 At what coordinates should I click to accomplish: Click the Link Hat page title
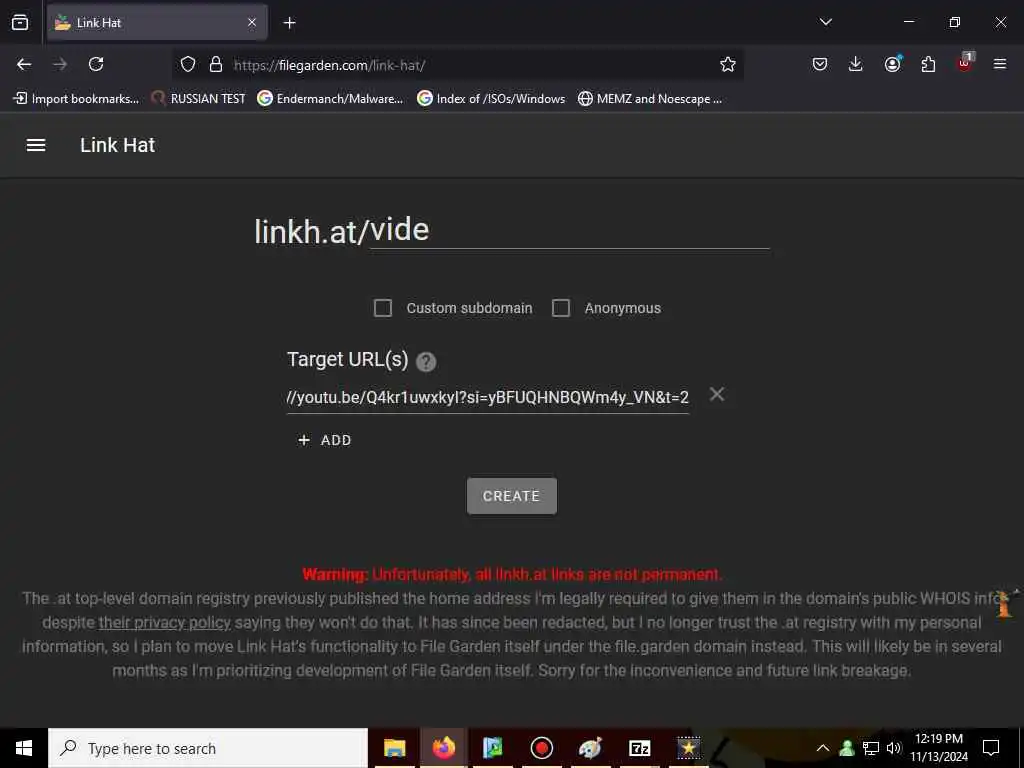(118, 145)
